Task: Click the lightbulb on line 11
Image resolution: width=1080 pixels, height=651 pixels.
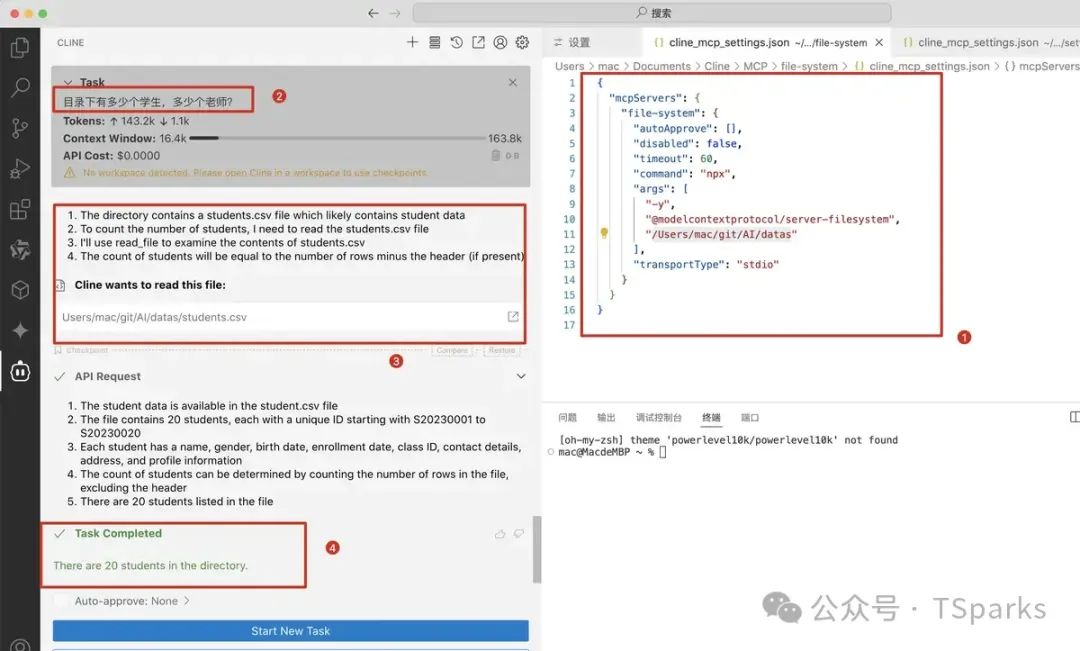Action: click(x=604, y=234)
